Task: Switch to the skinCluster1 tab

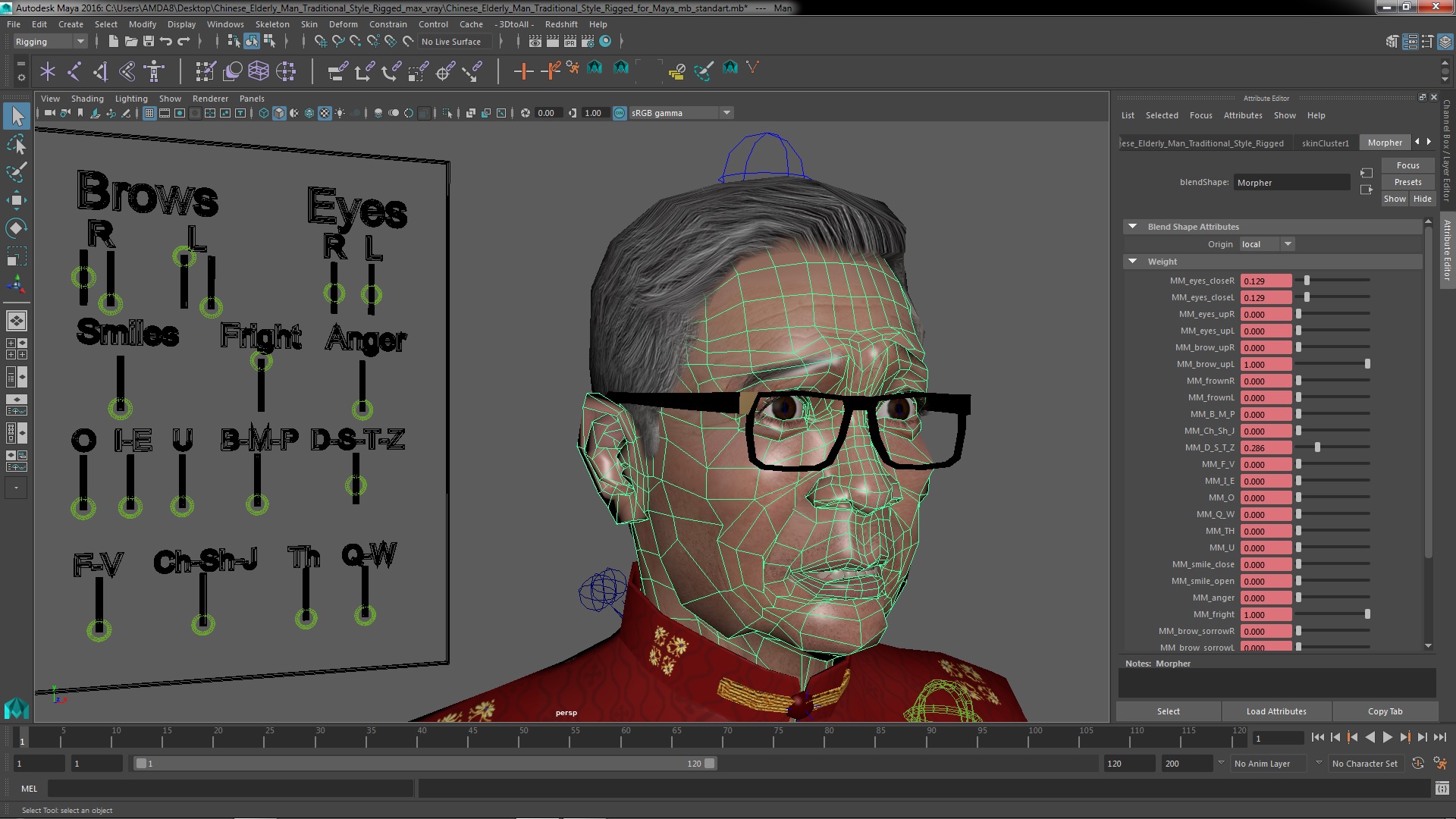Action: (x=1325, y=143)
